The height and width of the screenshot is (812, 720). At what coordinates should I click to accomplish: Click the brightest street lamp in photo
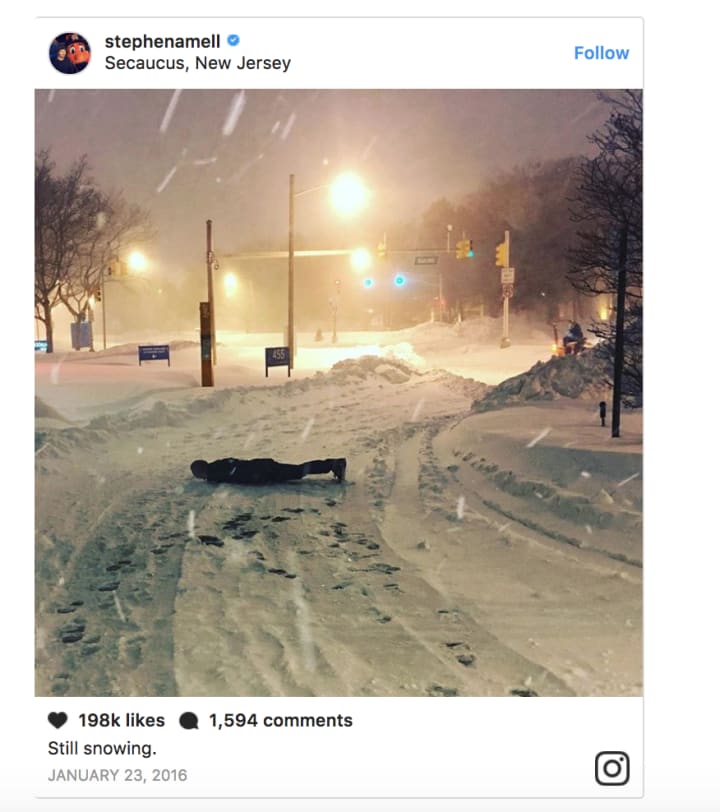point(348,195)
